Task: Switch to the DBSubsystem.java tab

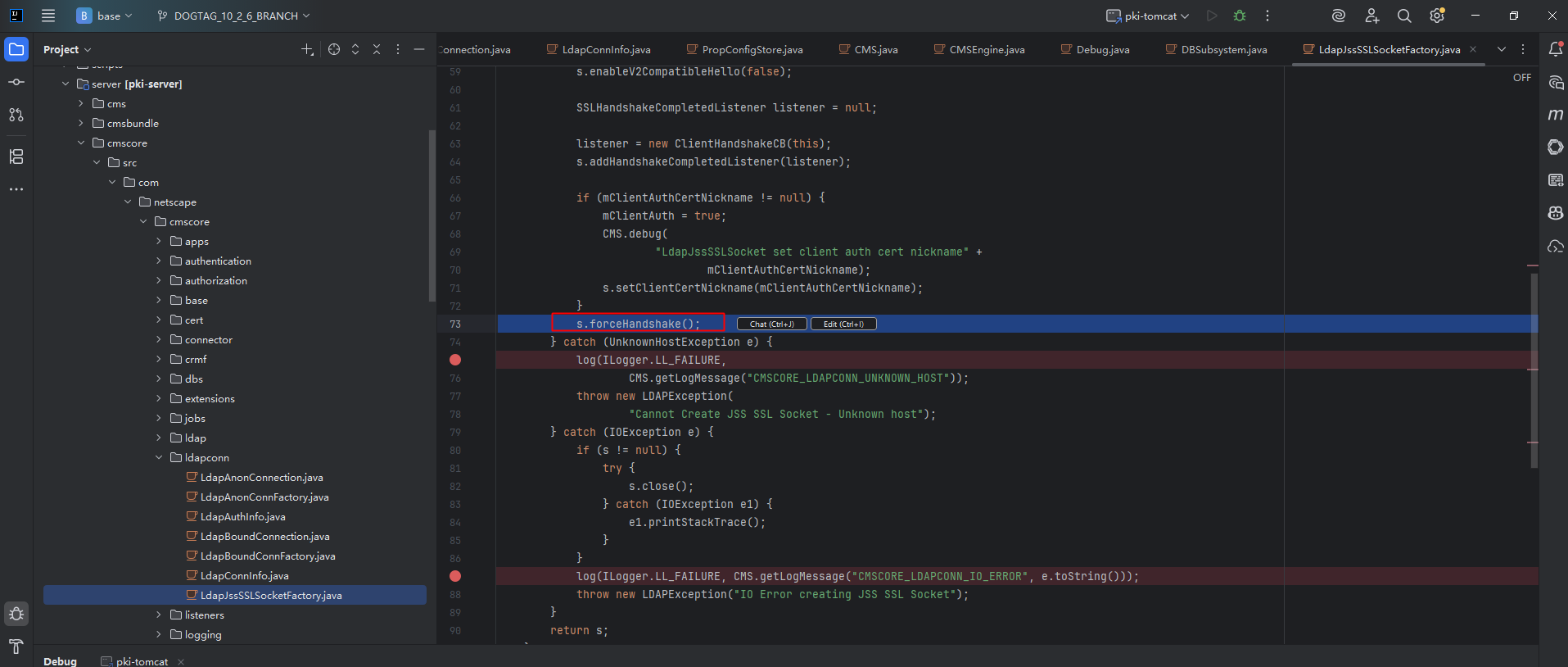Action: coord(1223,49)
